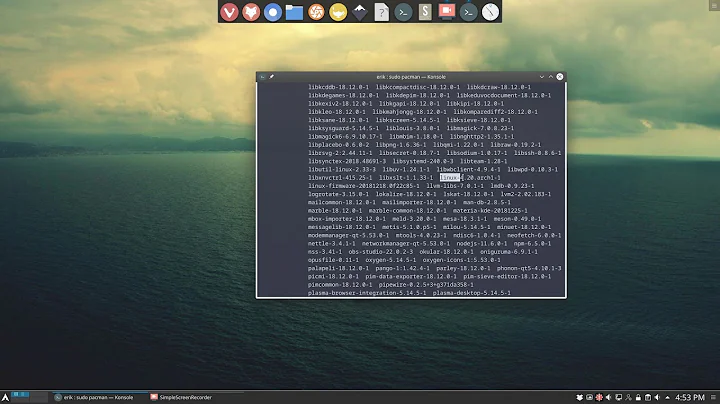The width and height of the screenshot is (720, 404).
Task: Click the highlighted 'linux' text in the terminal
Action: coord(450,178)
